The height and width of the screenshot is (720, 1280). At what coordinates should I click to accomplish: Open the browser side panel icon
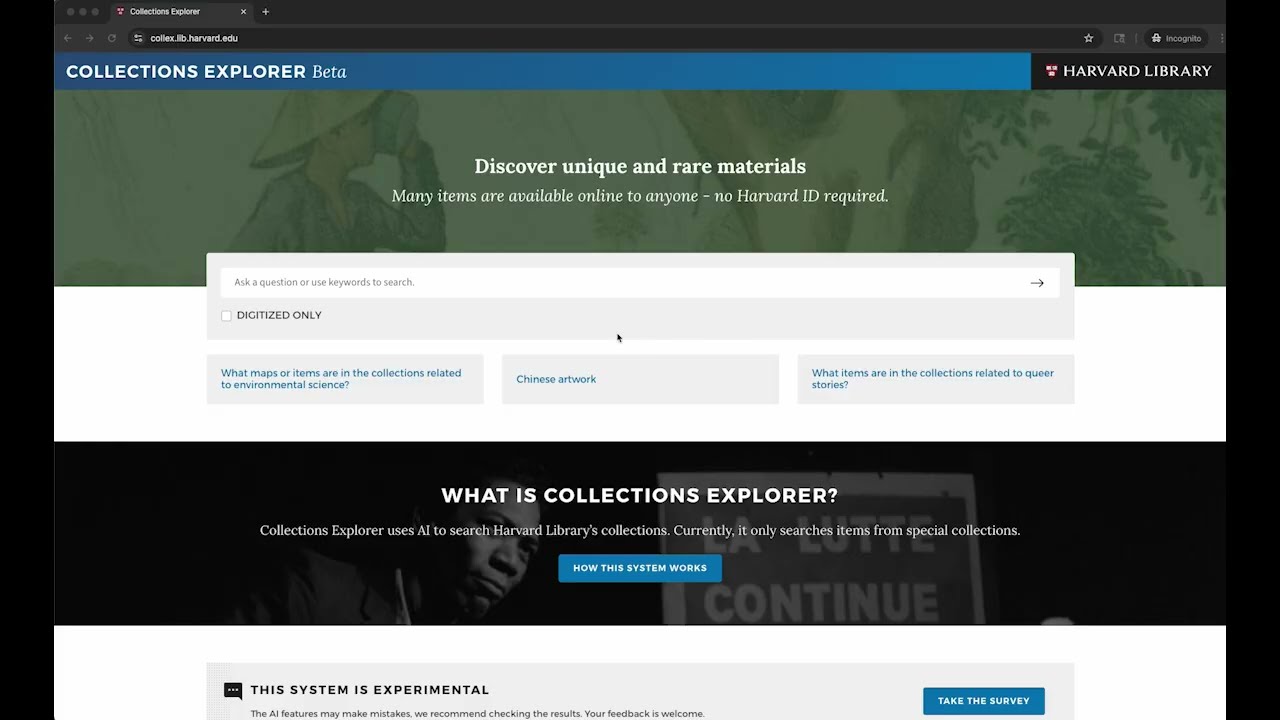1119,38
